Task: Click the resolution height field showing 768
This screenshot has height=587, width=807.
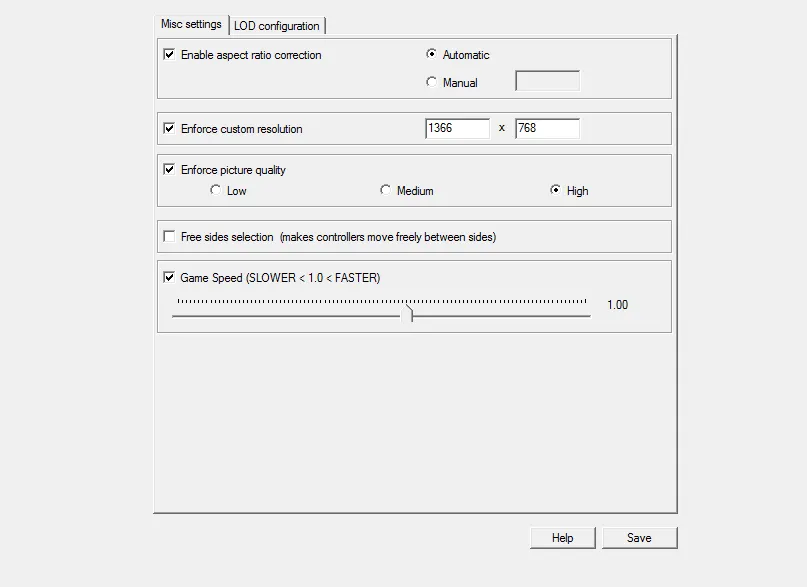Action: 547,128
